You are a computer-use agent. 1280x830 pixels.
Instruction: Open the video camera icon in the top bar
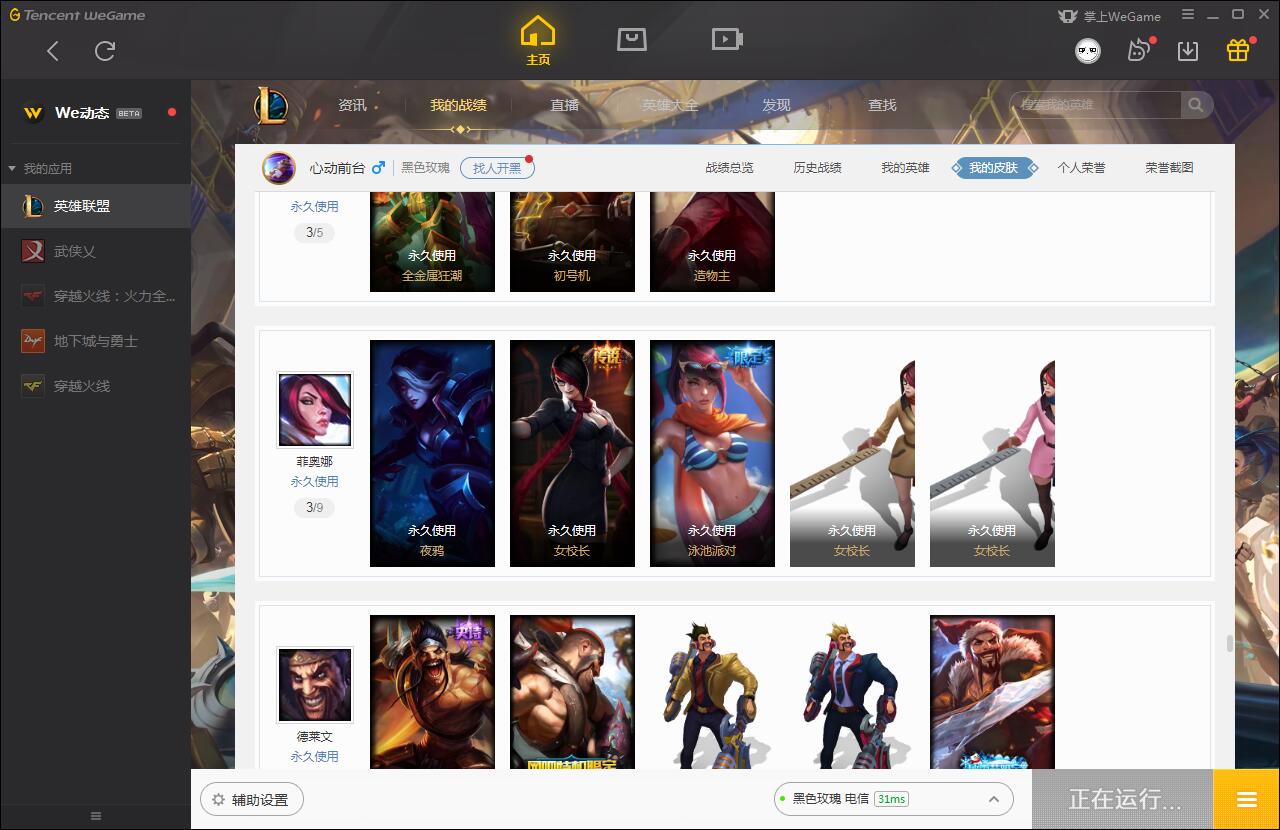[727, 39]
